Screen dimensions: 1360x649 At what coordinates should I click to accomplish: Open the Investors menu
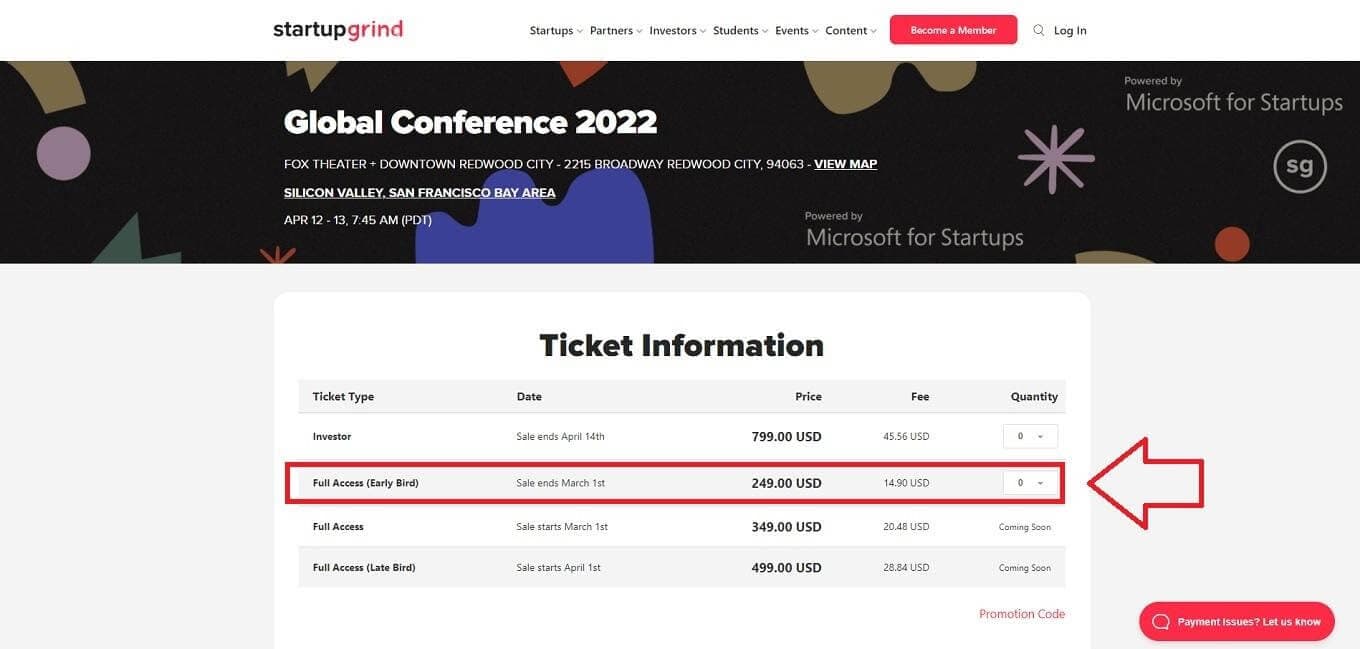pos(673,30)
